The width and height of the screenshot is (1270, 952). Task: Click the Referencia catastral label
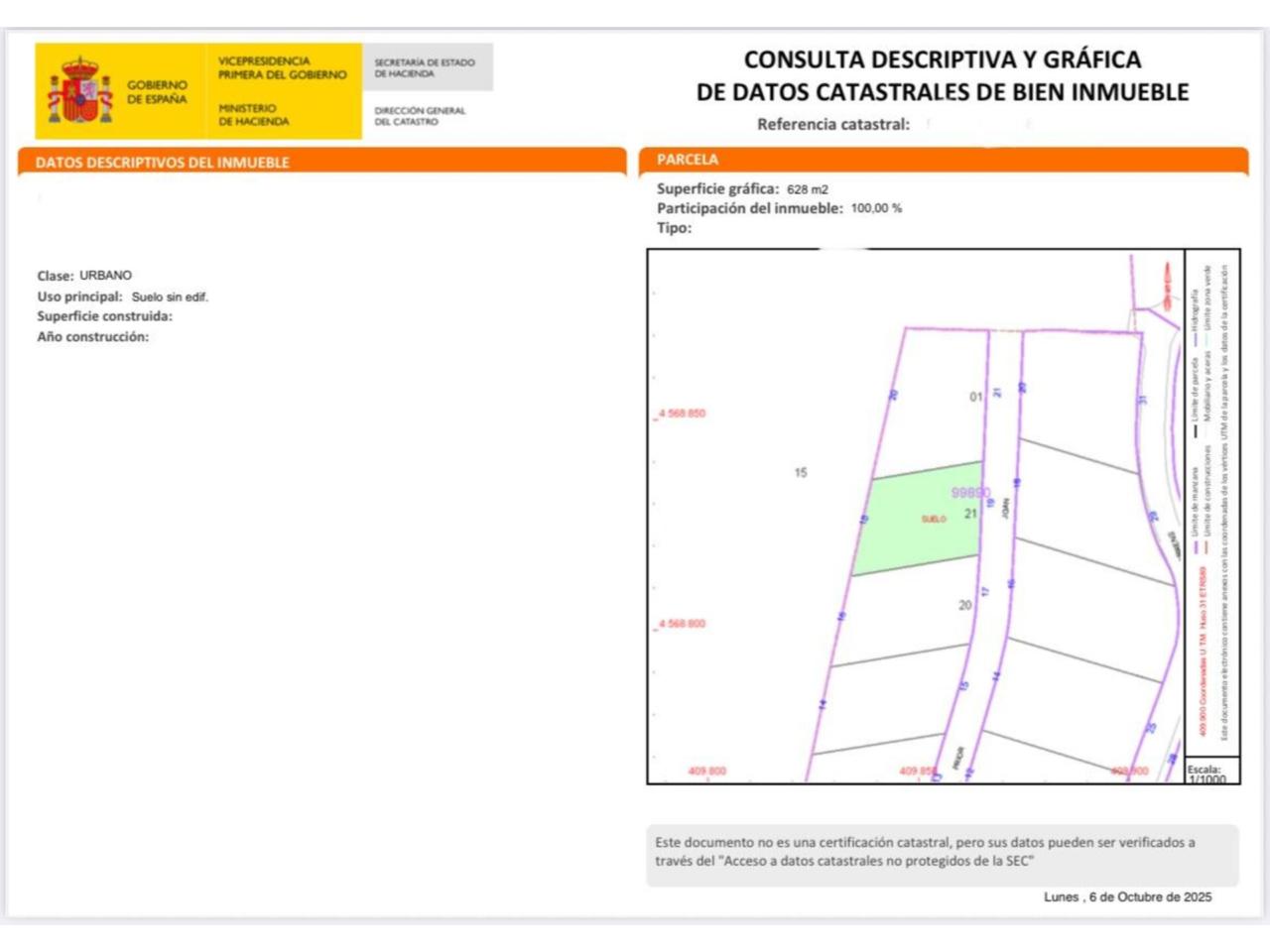pyautogui.click(x=833, y=125)
